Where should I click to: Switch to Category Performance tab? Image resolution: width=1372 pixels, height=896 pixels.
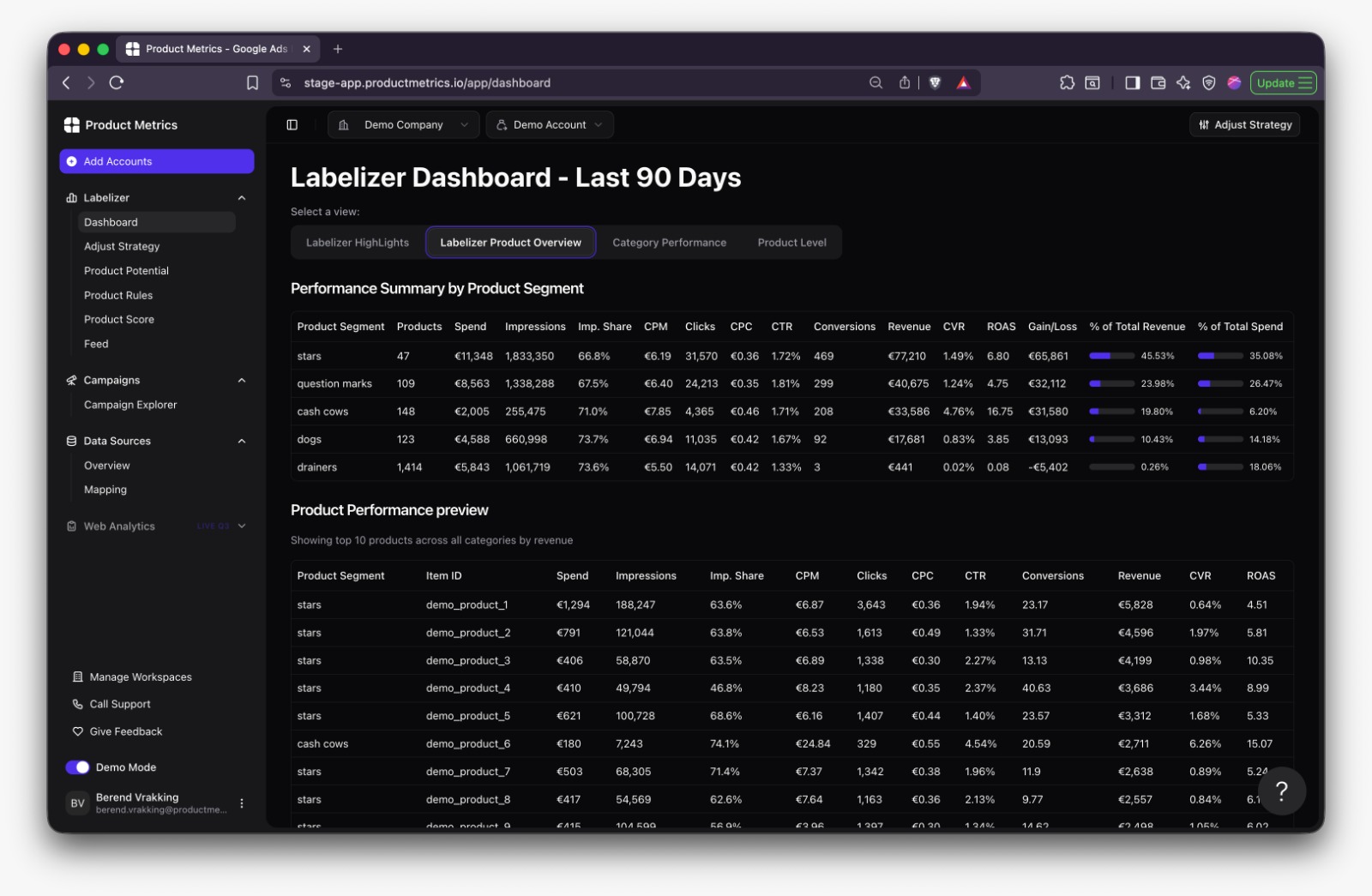(669, 243)
